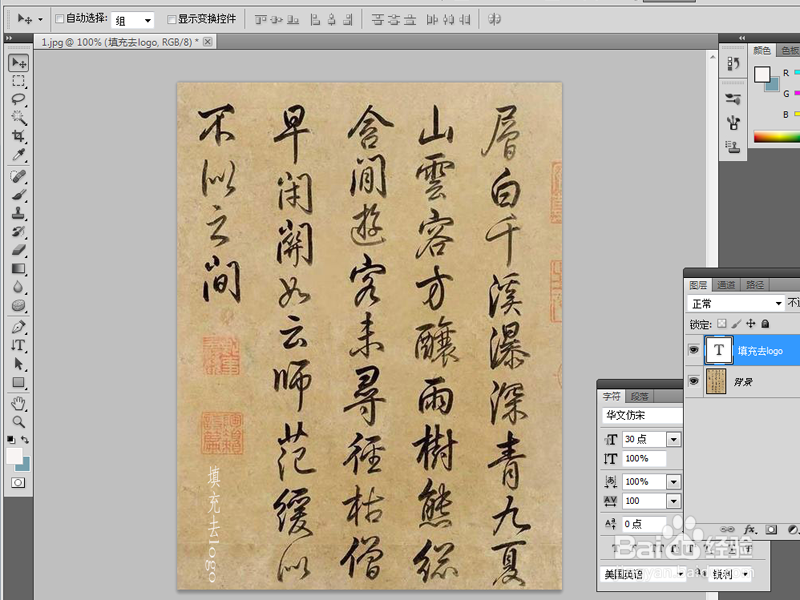The width and height of the screenshot is (800, 600).
Task: Open the 100% kerning dropdown arrow
Action: tap(673, 482)
